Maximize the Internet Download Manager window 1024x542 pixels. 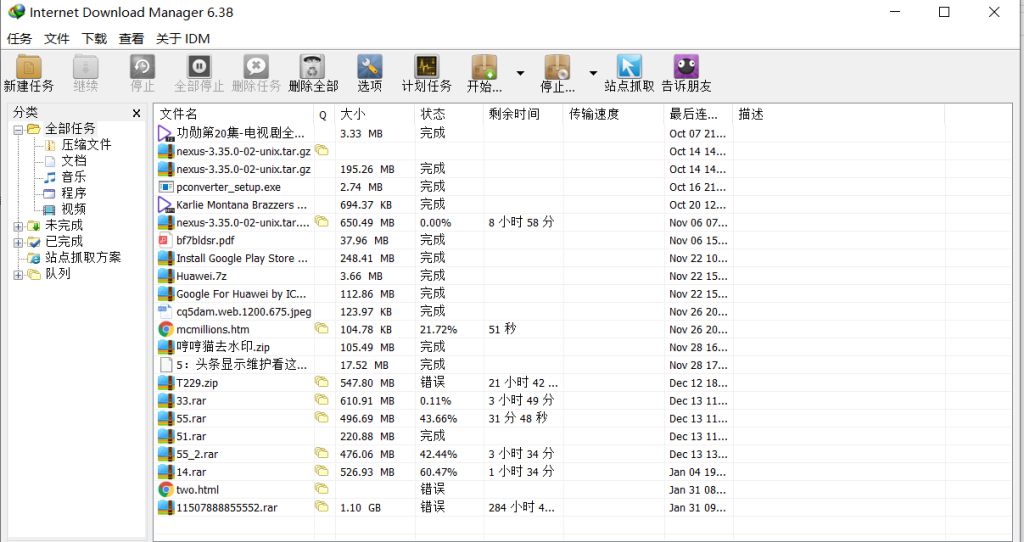point(944,12)
